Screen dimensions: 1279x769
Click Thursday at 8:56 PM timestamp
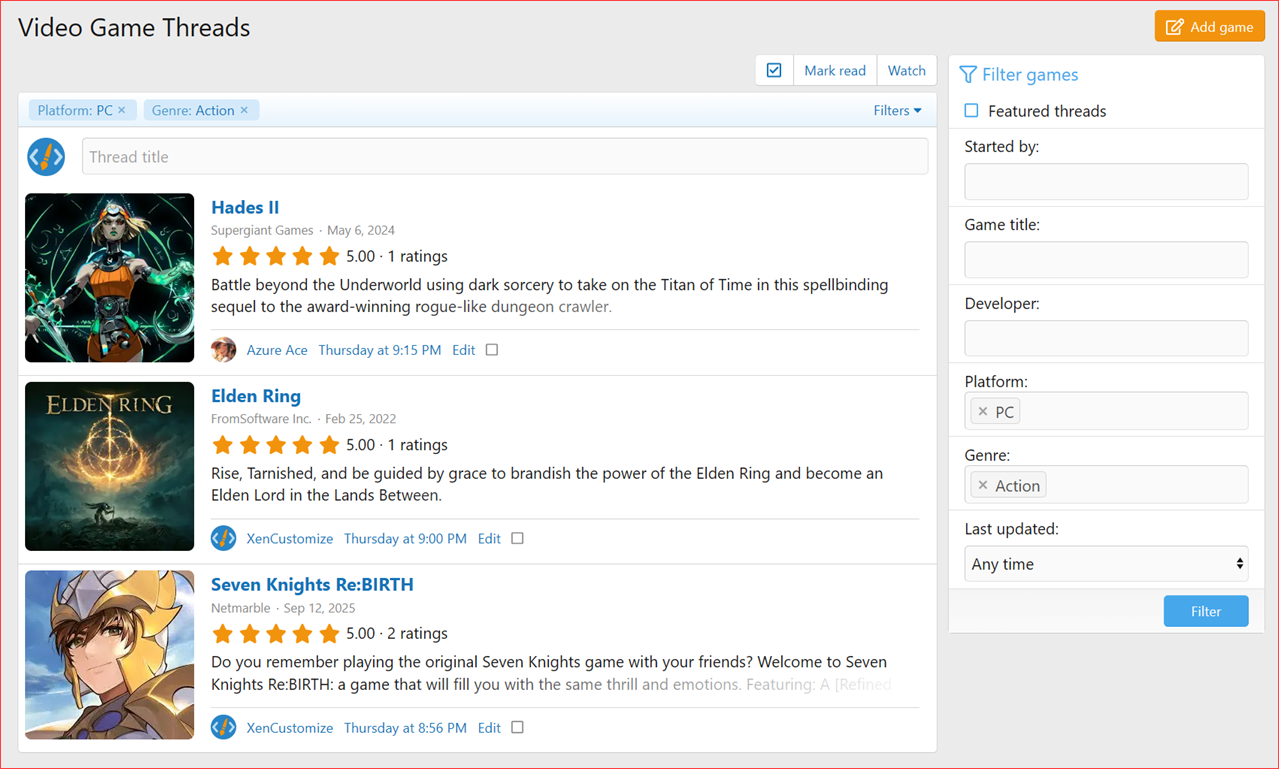tap(405, 728)
